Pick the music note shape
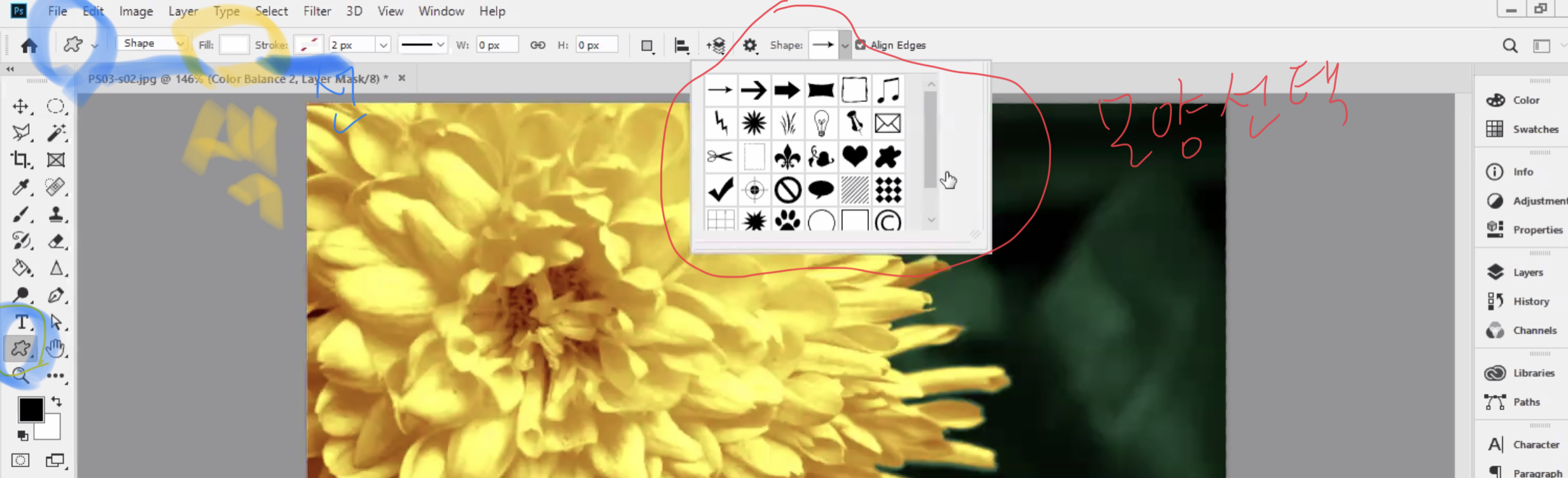The image size is (1568, 478). [888, 90]
